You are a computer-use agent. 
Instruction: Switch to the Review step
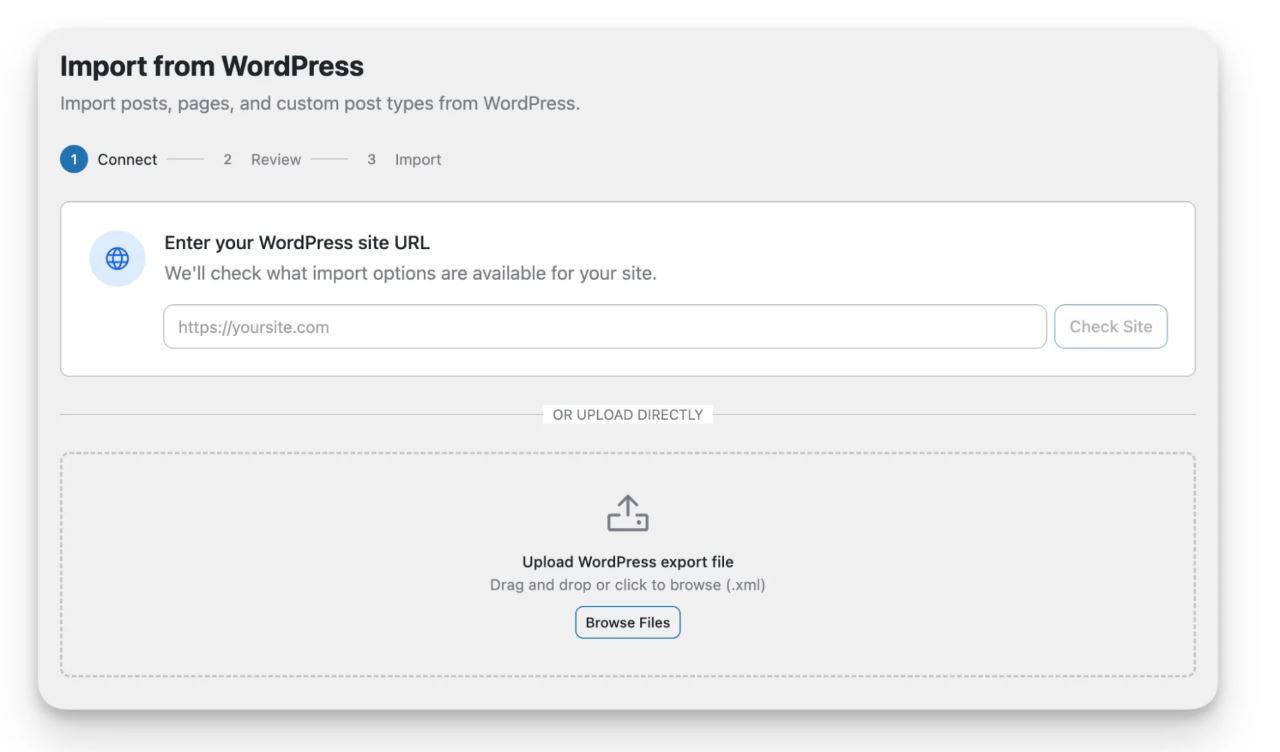276,159
